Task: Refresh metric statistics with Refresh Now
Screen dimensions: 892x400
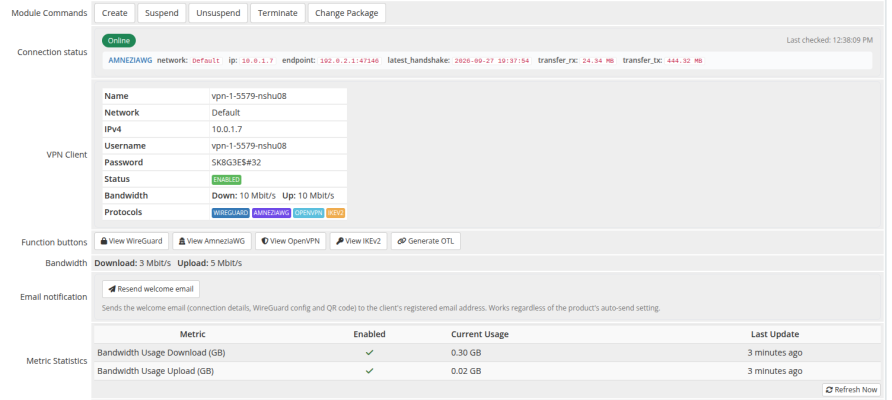Action: point(852,390)
